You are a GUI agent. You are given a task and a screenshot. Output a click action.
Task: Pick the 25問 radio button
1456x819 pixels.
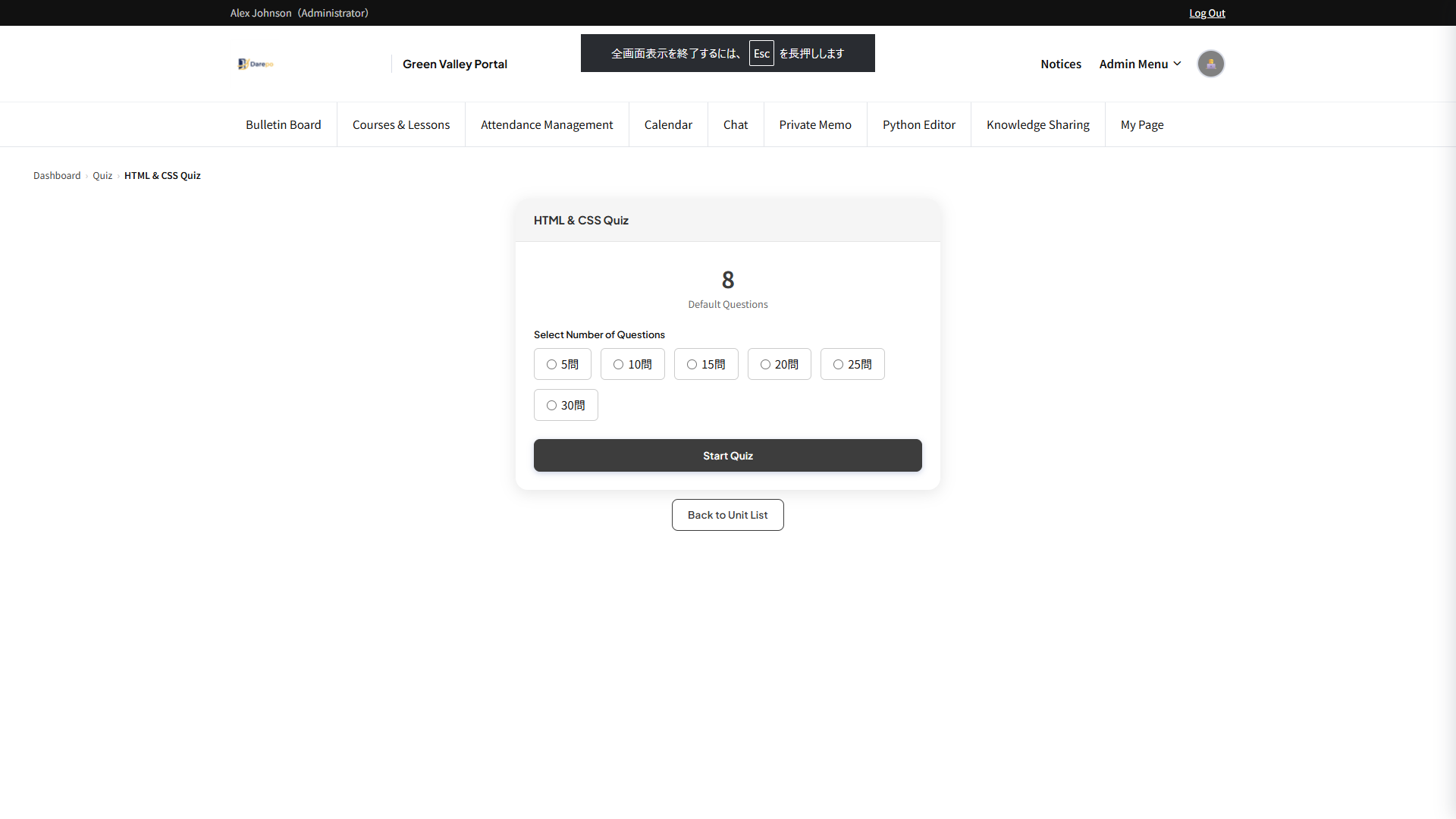click(x=839, y=365)
